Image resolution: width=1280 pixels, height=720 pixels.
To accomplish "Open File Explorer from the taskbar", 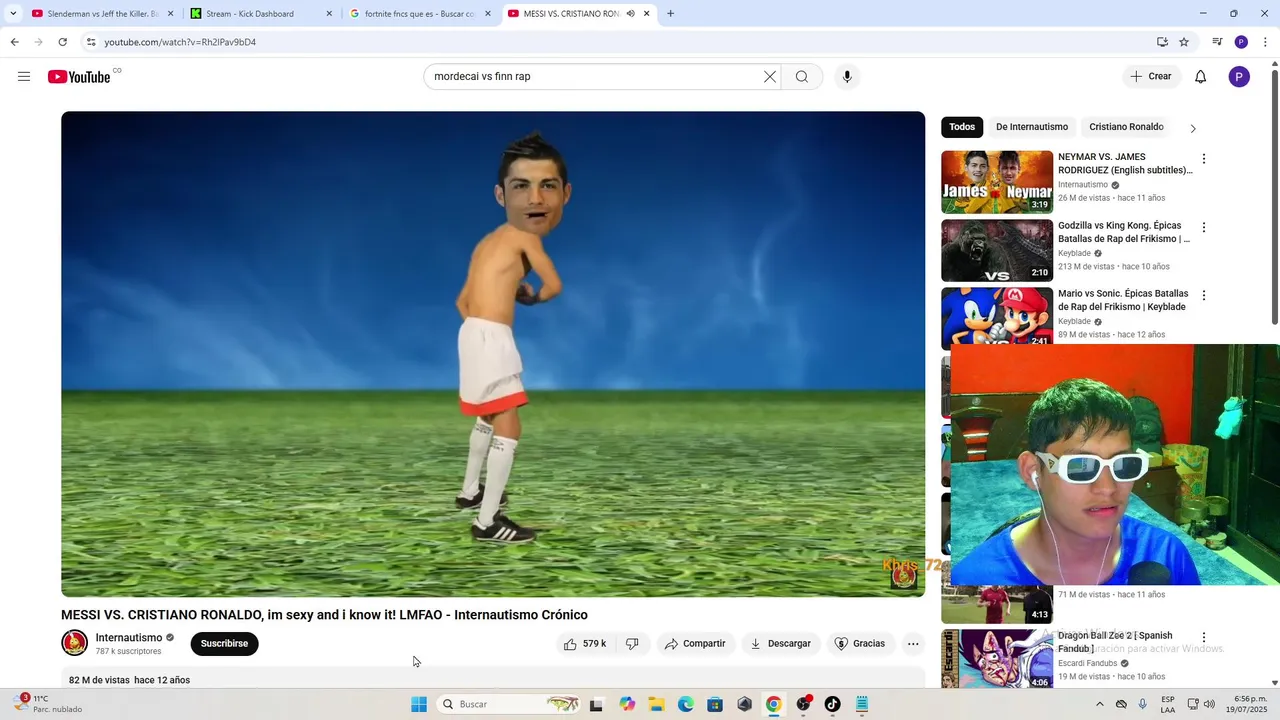I will (x=656, y=704).
